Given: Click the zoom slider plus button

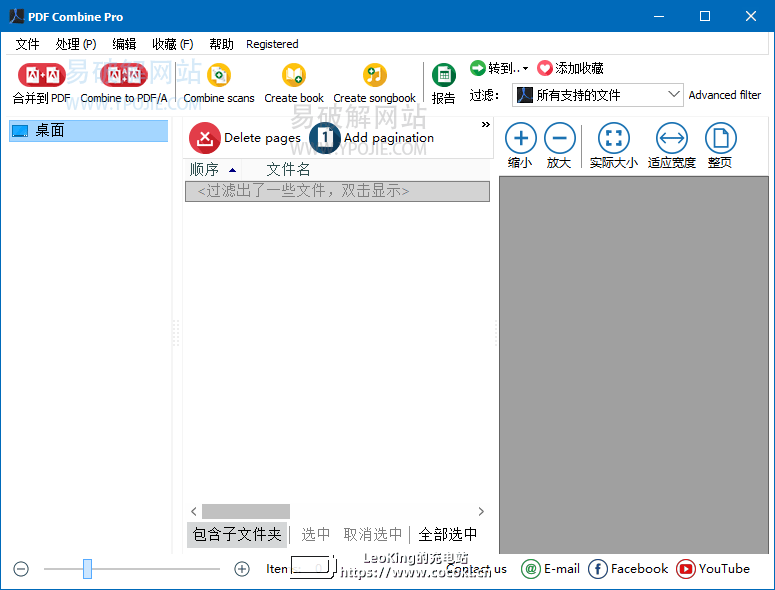Looking at the screenshot, I should [242, 569].
